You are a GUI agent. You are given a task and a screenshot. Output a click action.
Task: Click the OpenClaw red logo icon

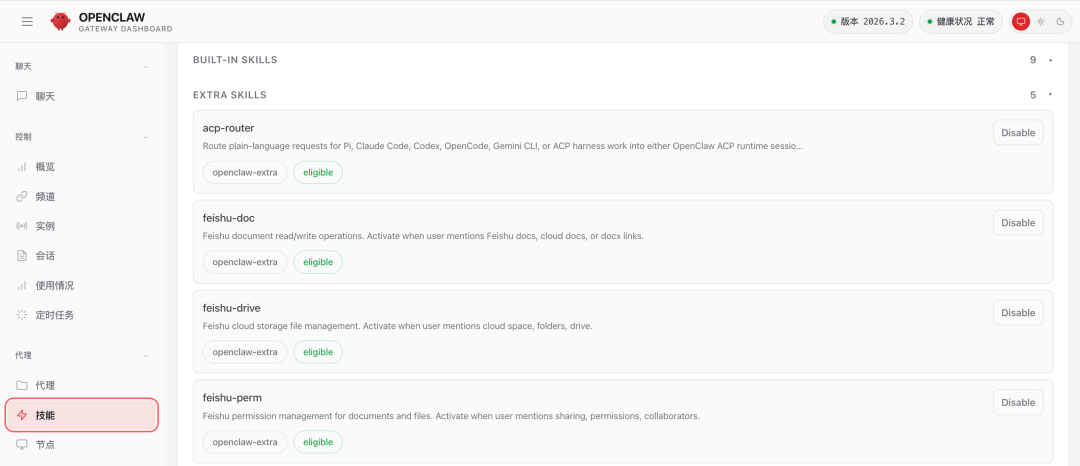pyautogui.click(x=61, y=21)
